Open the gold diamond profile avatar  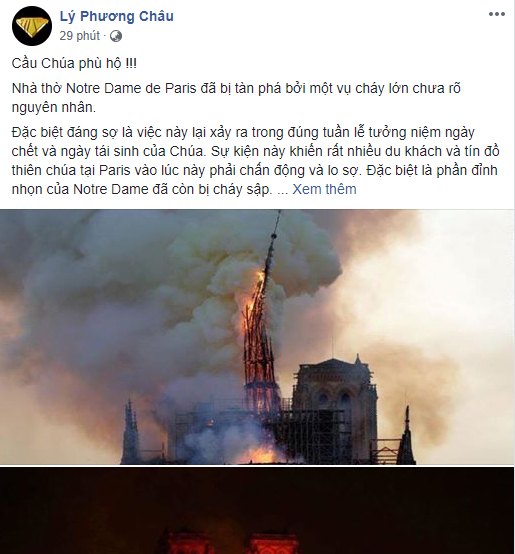pyautogui.click(x=32, y=26)
